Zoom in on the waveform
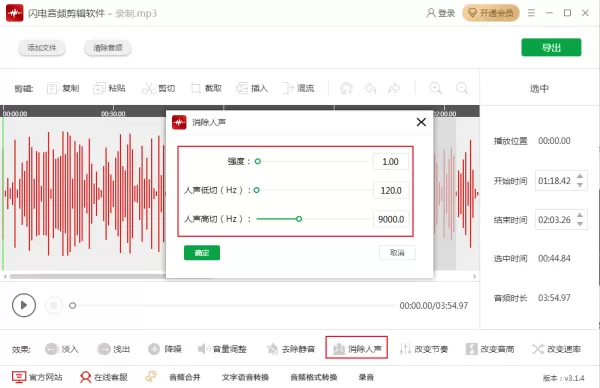This screenshot has height=388, width=600. pos(435,88)
